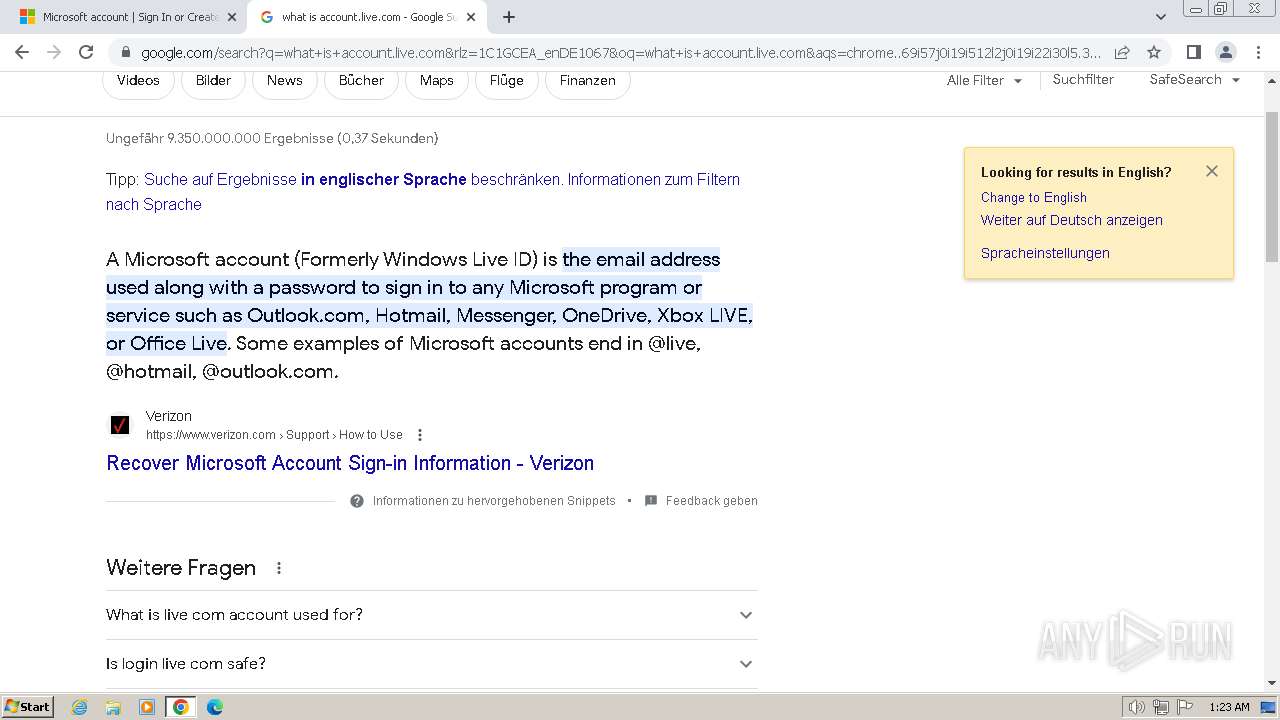Open a new browser tab
The width and height of the screenshot is (1280, 720).
(509, 17)
